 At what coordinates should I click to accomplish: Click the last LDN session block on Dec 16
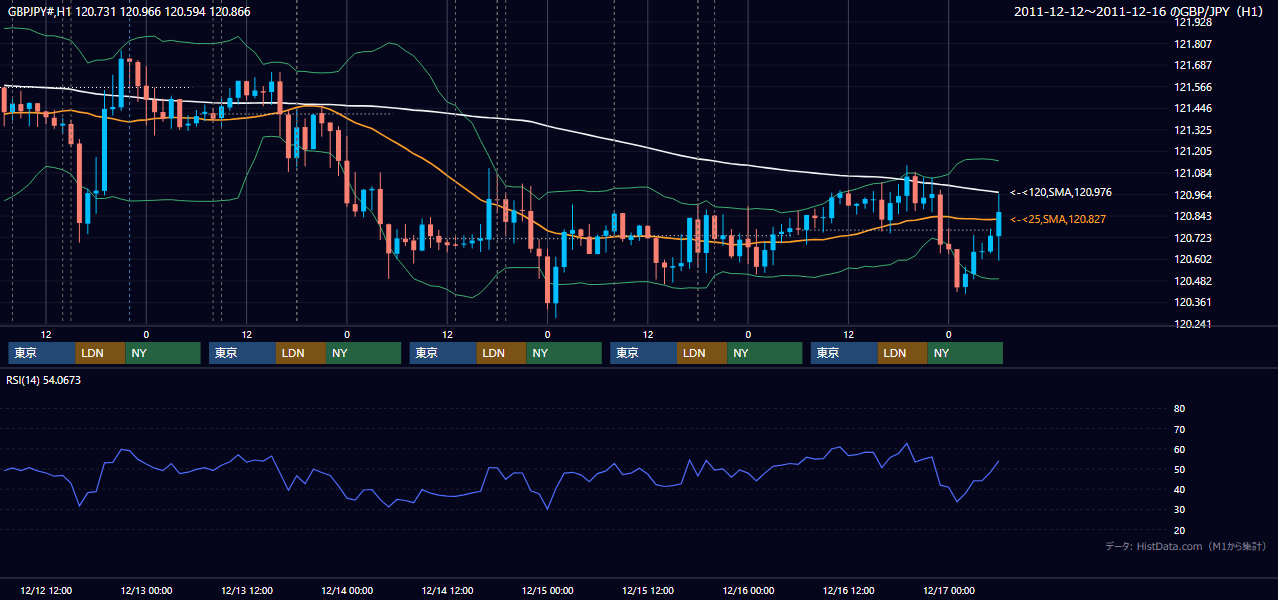(x=903, y=353)
